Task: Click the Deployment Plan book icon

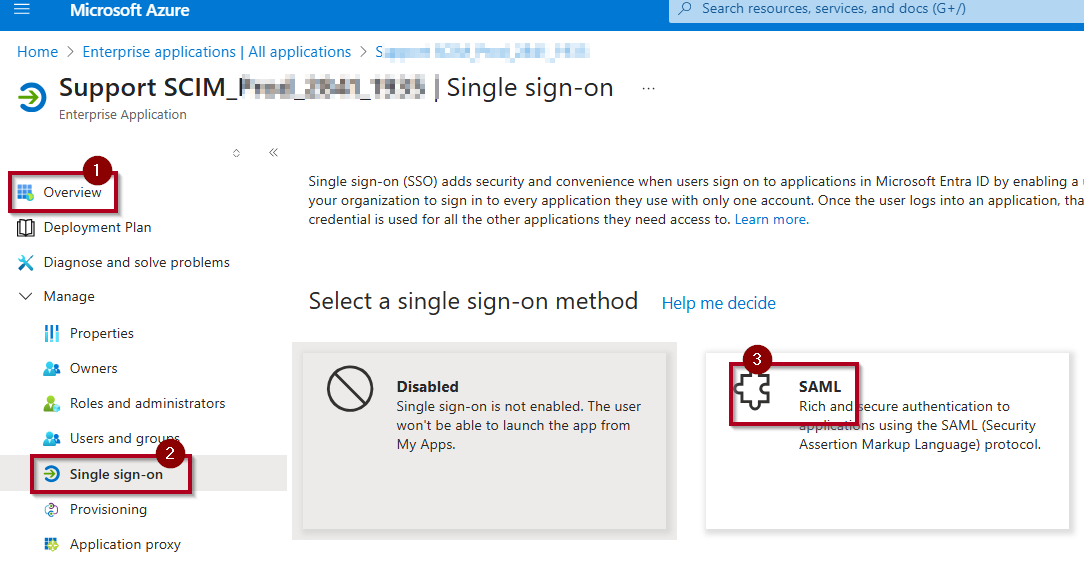Action: point(26,228)
